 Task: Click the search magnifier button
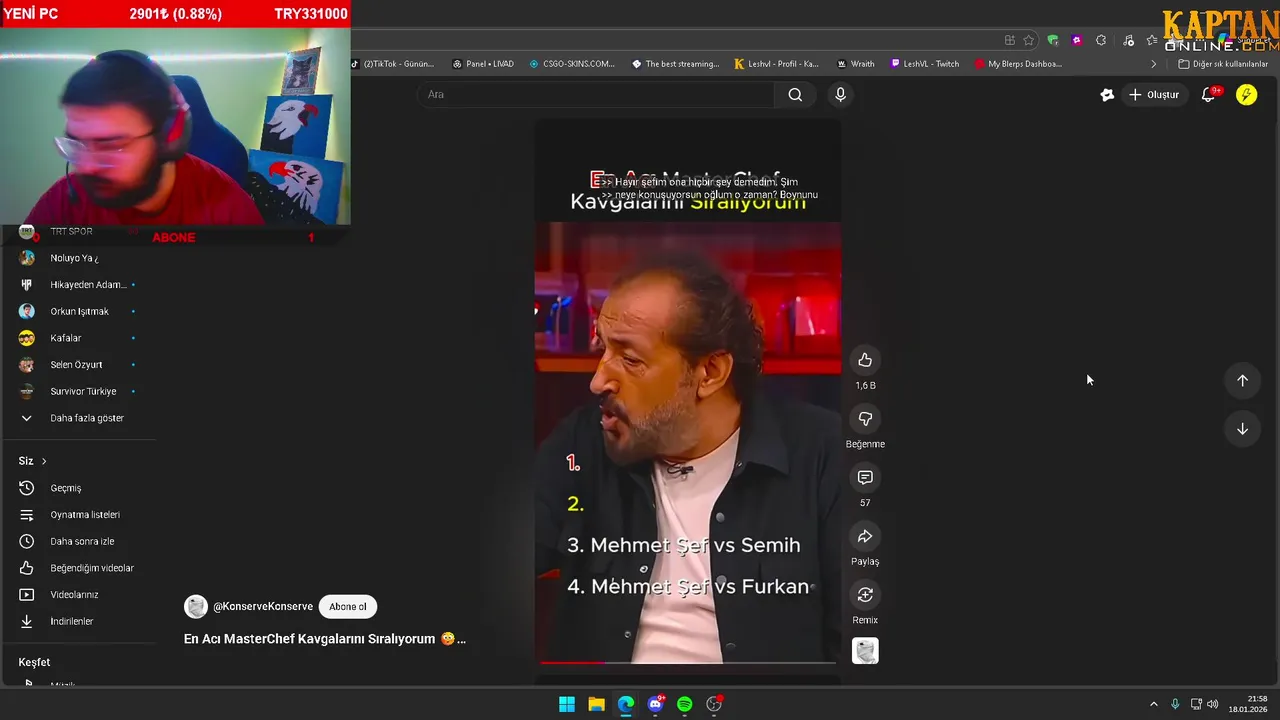[x=795, y=94]
